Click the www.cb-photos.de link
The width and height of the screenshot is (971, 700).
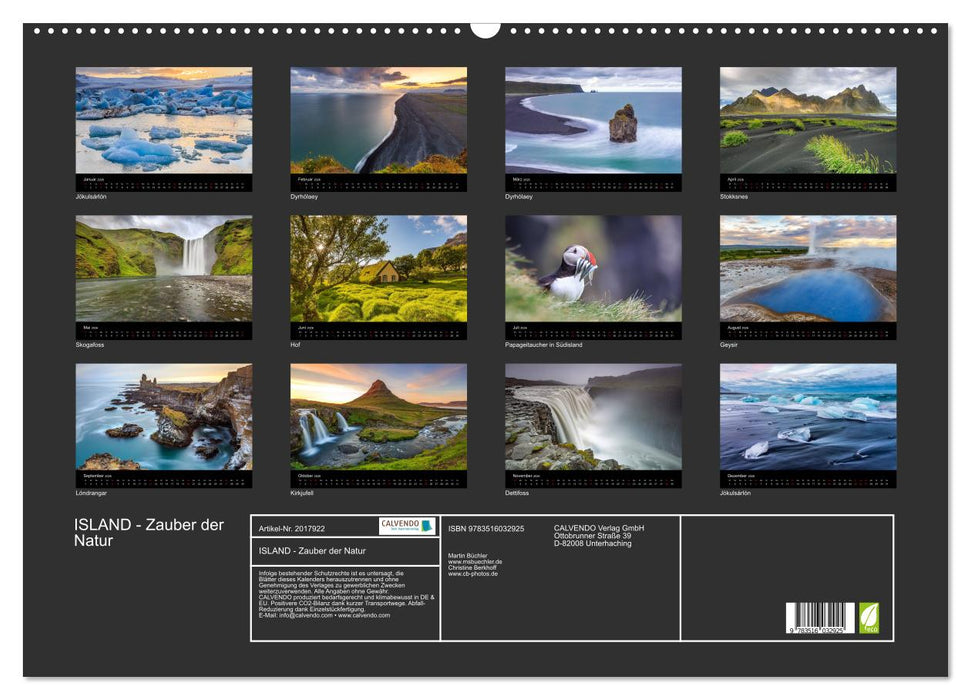(x=472, y=572)
